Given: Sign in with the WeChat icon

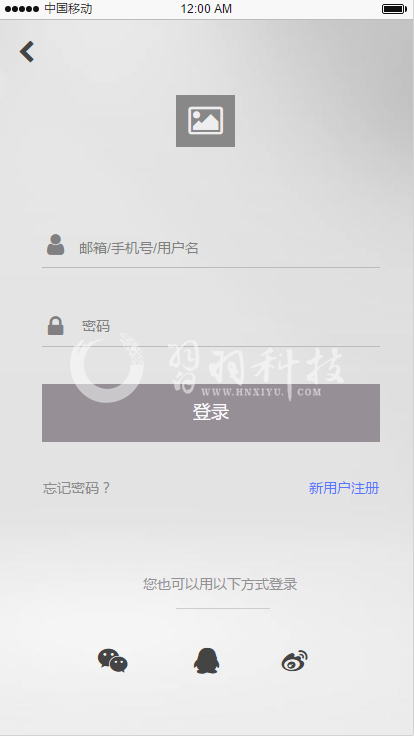Looking at the screenshot, I should [x=113, y=661].
